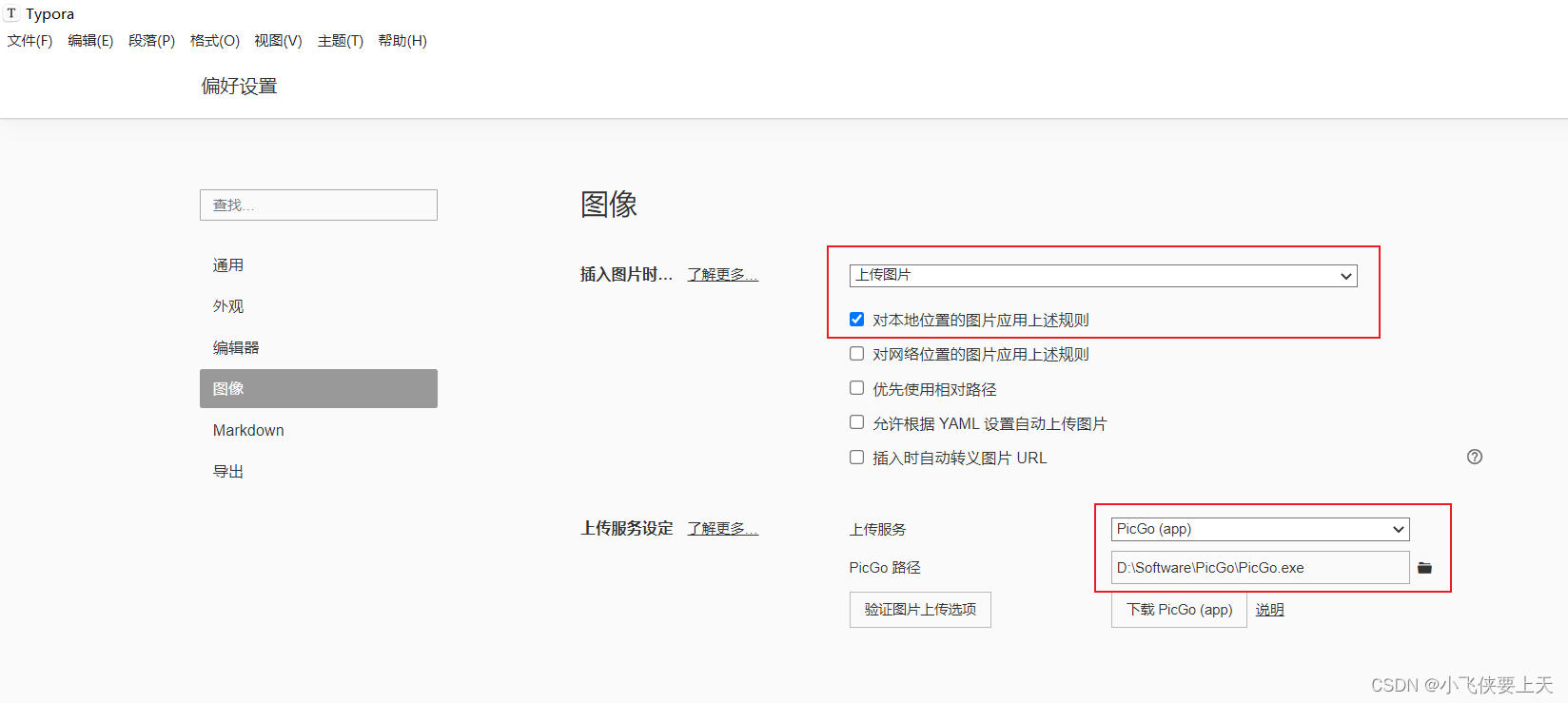Image resolution: width=1568 pixels, height=703 pixels.
Task: Open the 视图(V) menu
Action: click(x=278, y=41)
